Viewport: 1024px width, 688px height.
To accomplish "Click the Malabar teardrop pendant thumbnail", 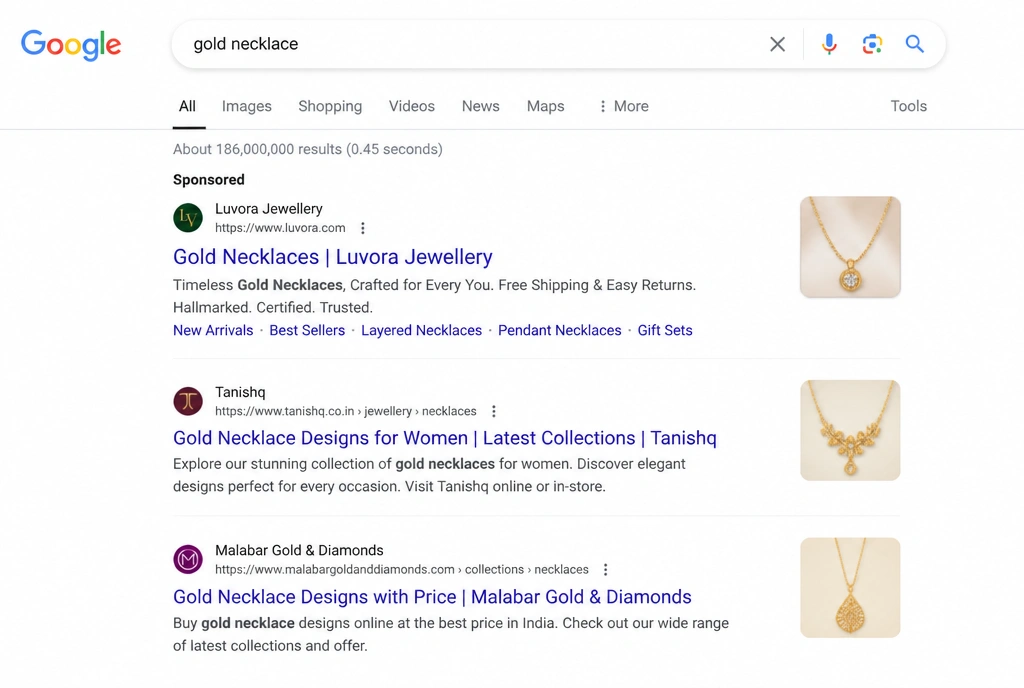I will click(x=850, y=587).
